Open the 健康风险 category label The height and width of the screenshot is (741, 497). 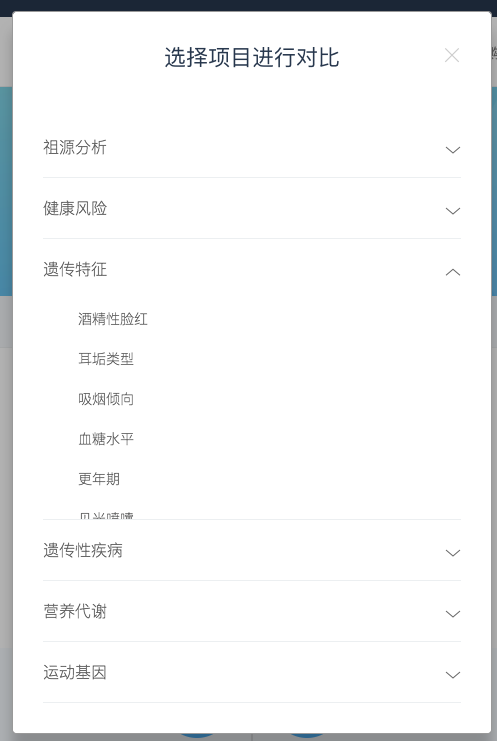pyautogui.click(x=75, y=208)
